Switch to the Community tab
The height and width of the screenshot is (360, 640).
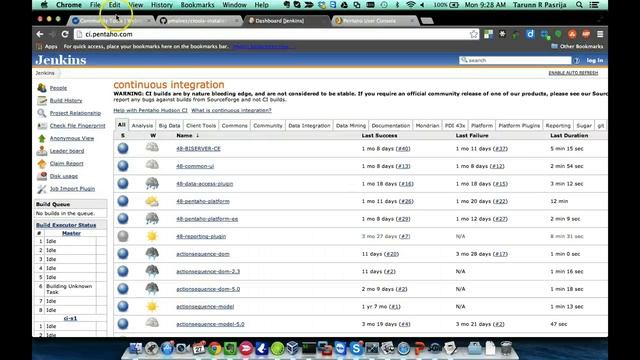point(268,126)
